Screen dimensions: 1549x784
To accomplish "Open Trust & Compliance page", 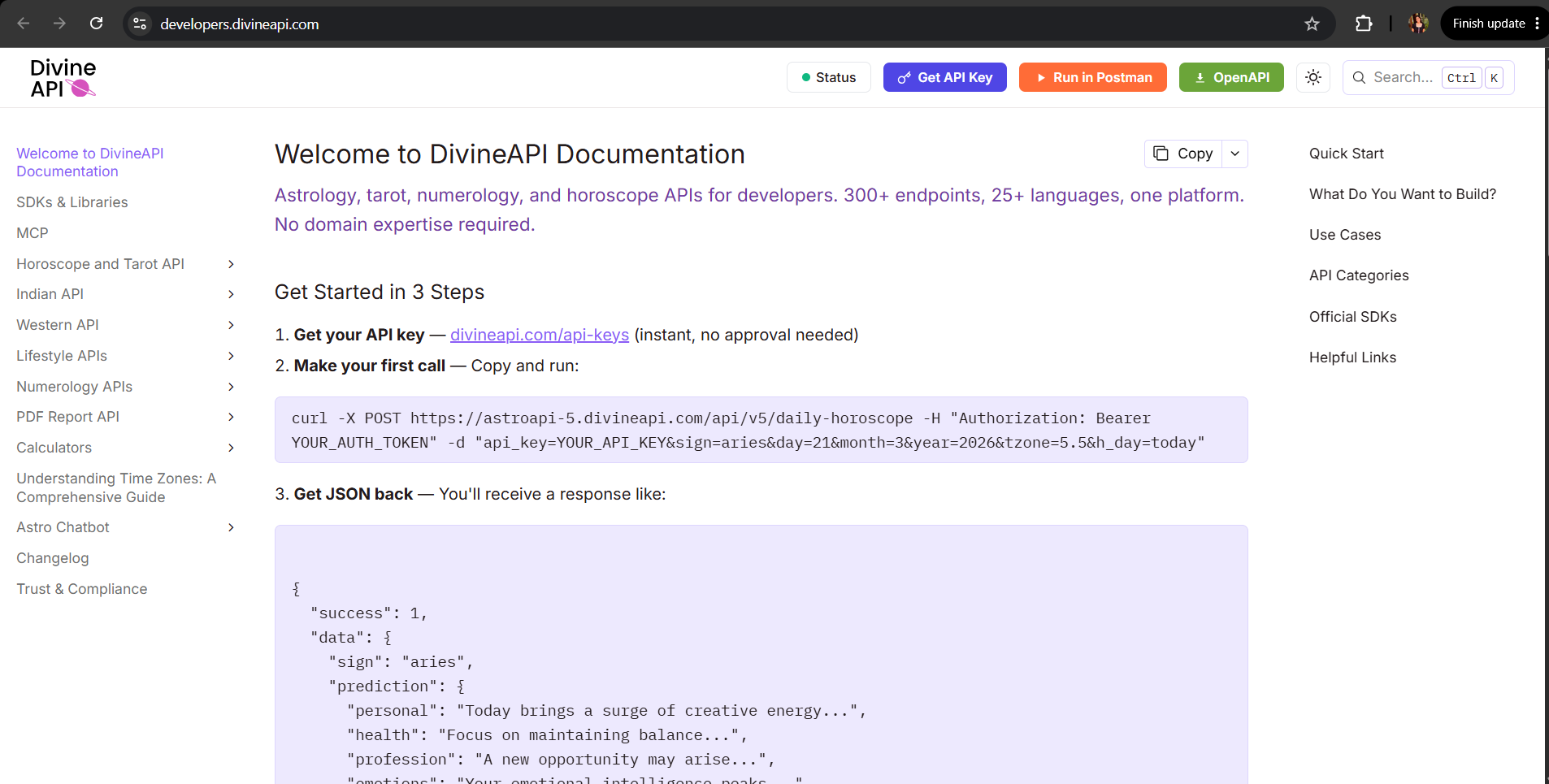I will click(82, 589).
